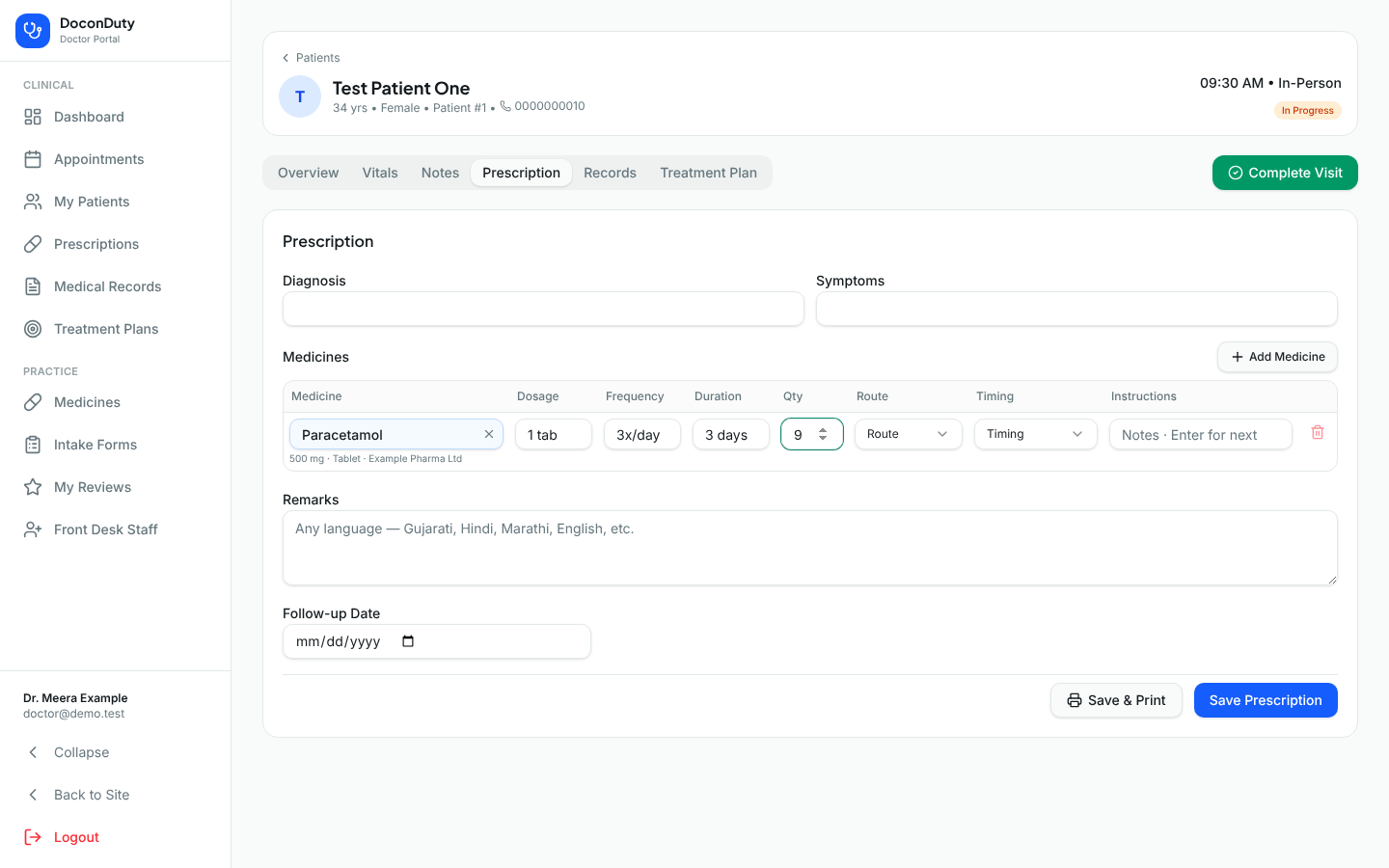Click the Instructions notes field

(1201, 434)
